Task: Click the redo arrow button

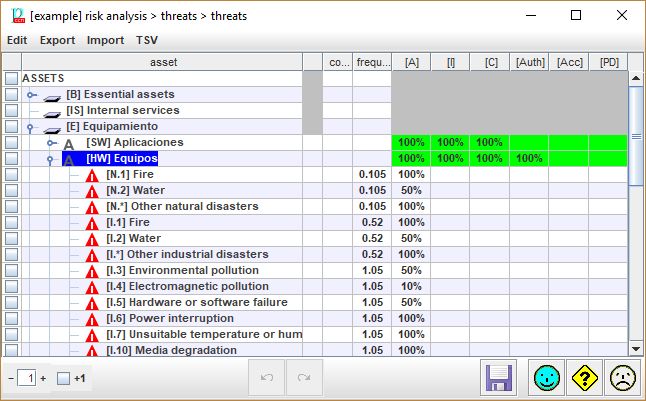Action: [304, 379]
